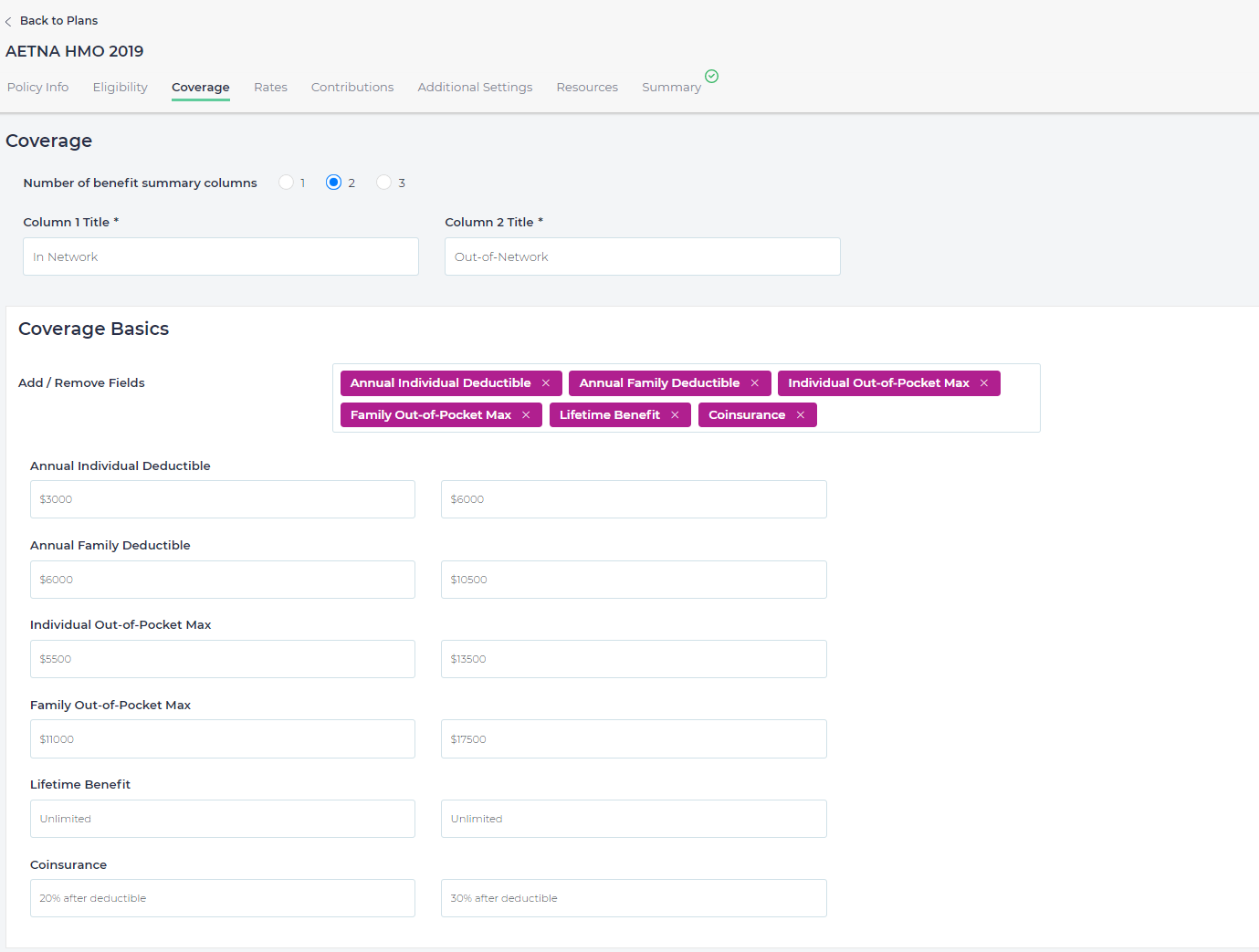Remove the Annual Family Deductible tag
The image size is (1259, 952).
coord(755,383)
